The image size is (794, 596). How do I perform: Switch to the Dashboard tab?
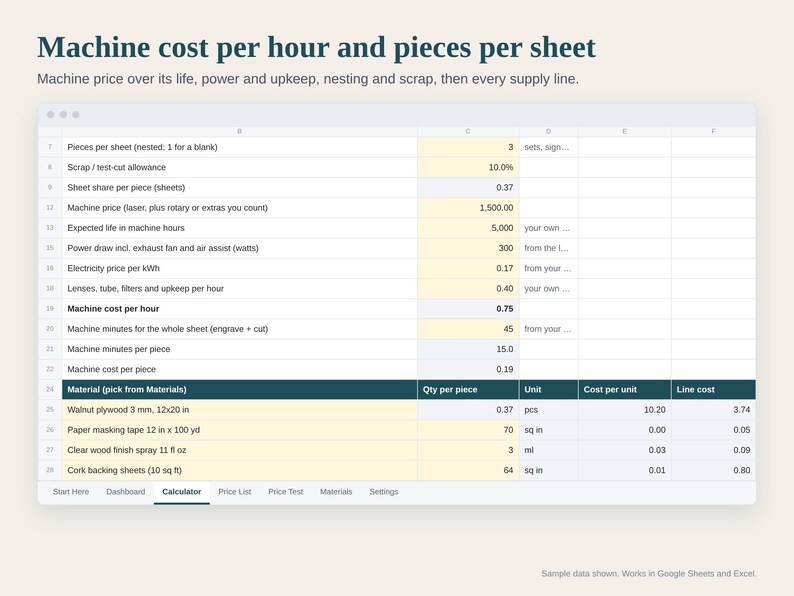click(126, 492)
